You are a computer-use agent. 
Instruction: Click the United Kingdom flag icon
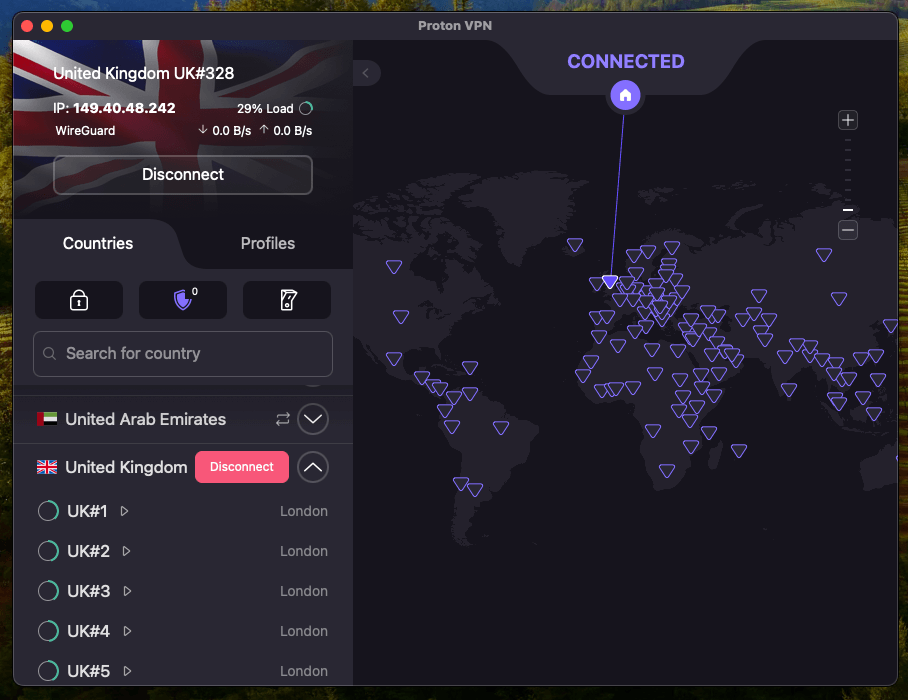pos(47,467)
